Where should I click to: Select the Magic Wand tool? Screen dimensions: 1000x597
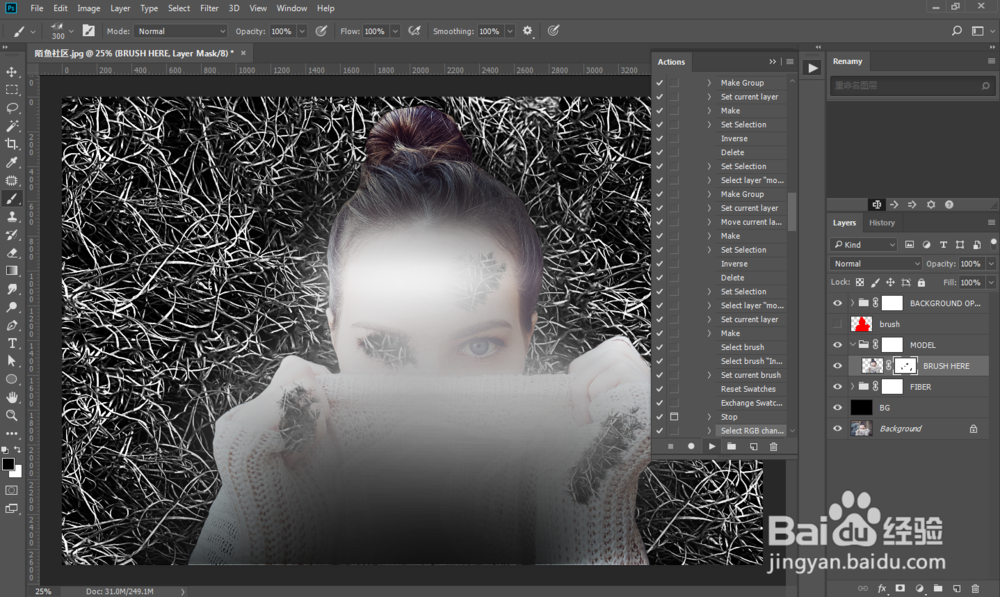click(x=11, y=126)
